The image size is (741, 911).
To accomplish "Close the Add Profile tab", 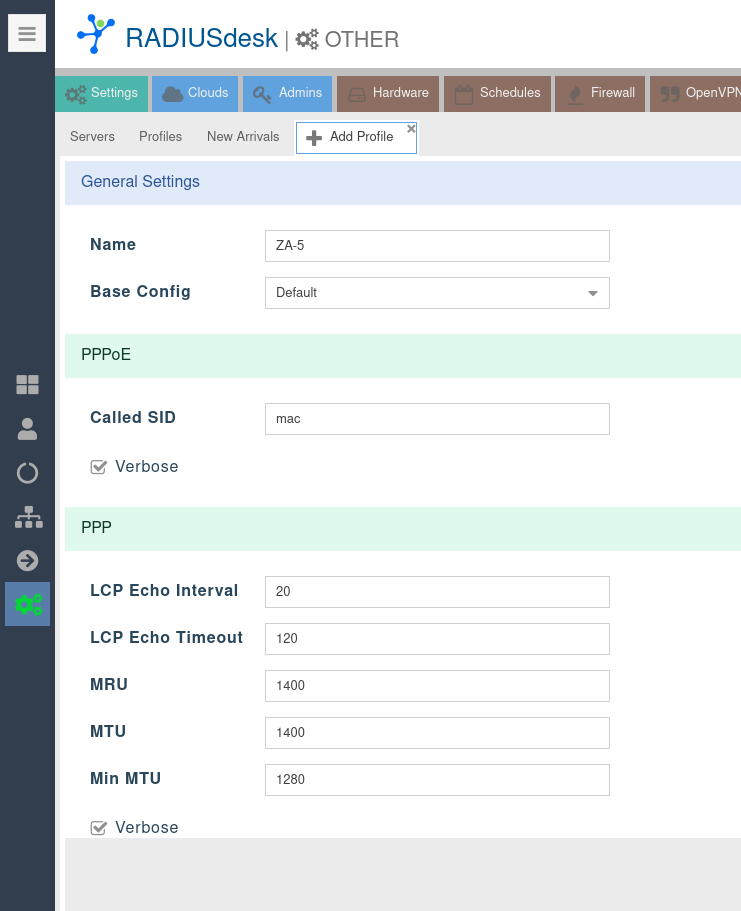I will click(x=411, y=129).
